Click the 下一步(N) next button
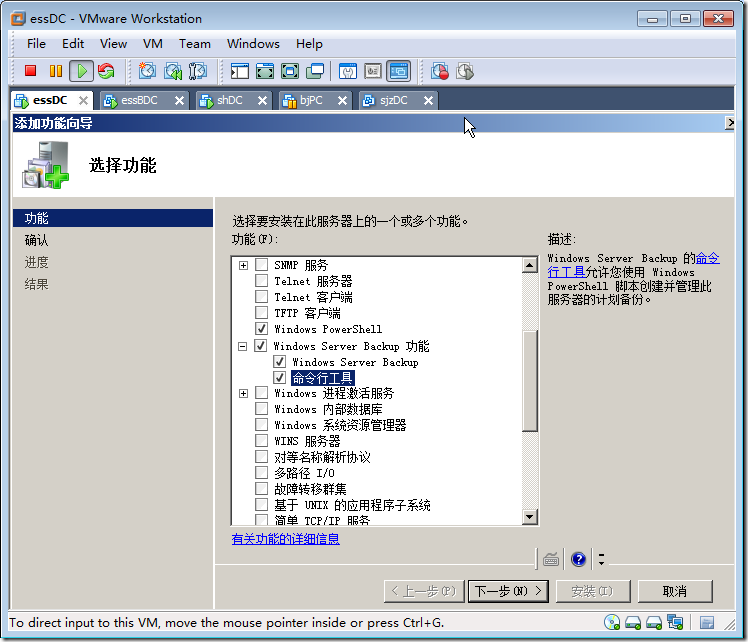Screen dimensions: 748x642 [x=508, y=591]
